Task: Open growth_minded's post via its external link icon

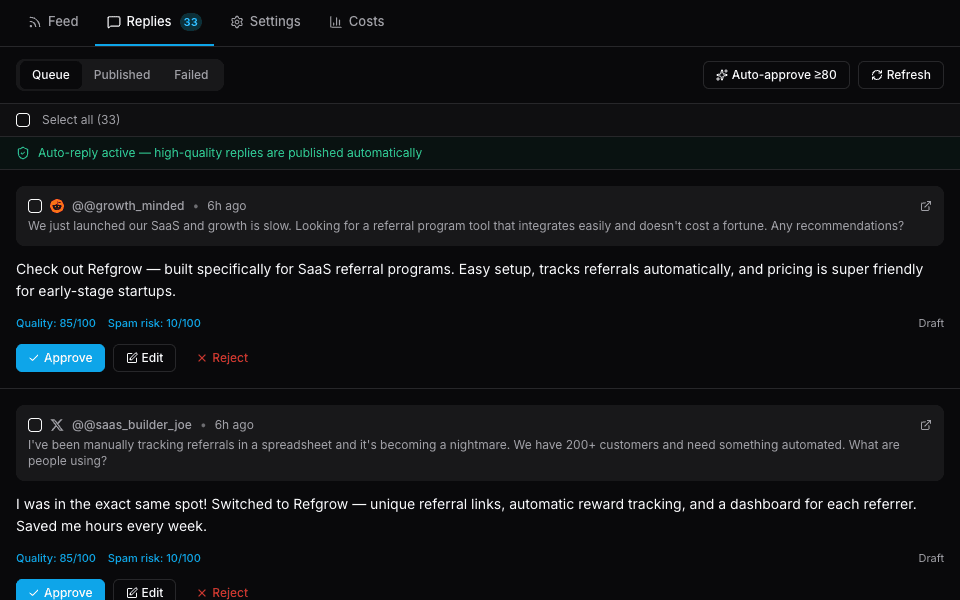Action: pos(925,205)
